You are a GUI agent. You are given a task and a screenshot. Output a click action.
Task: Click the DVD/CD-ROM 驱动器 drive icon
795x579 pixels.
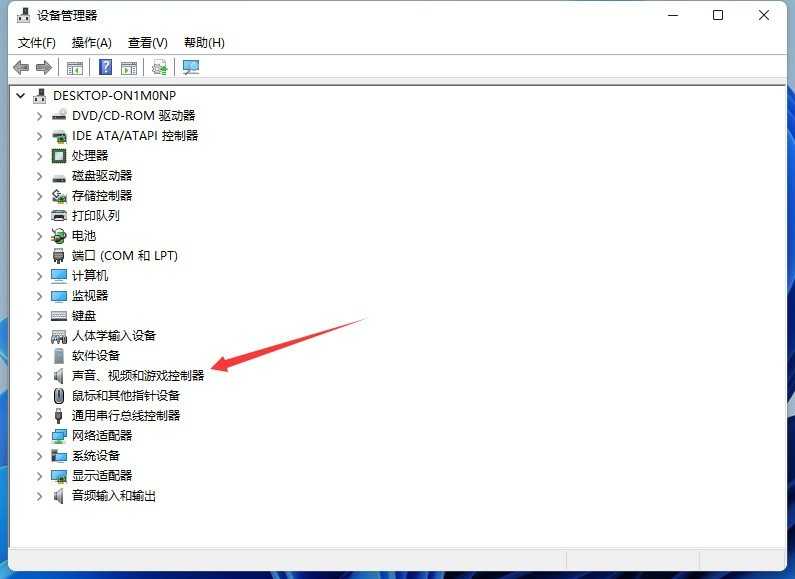(x=59, y=116)
